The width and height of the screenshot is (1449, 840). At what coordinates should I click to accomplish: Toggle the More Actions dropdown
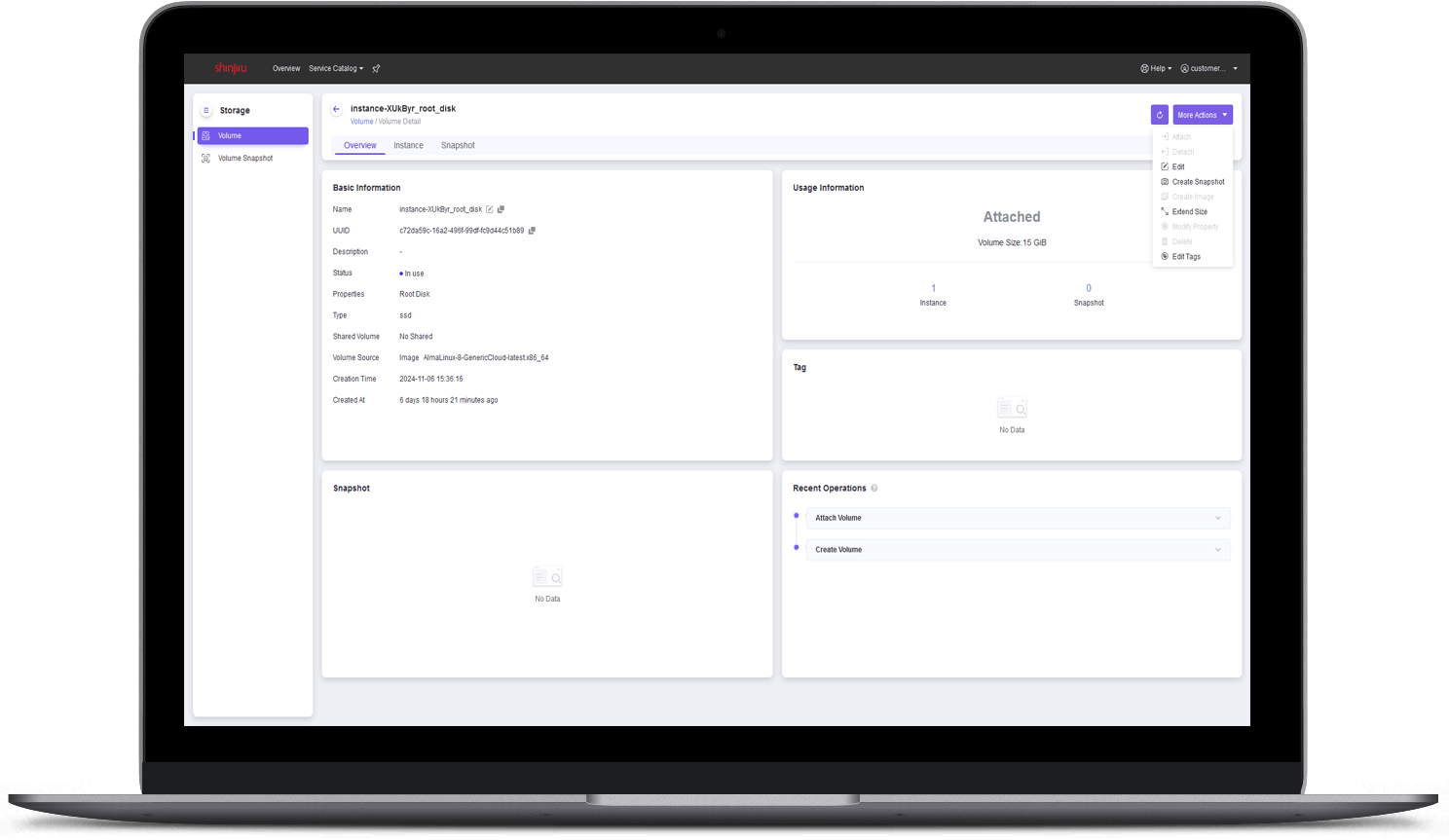tap(1203, 115)
